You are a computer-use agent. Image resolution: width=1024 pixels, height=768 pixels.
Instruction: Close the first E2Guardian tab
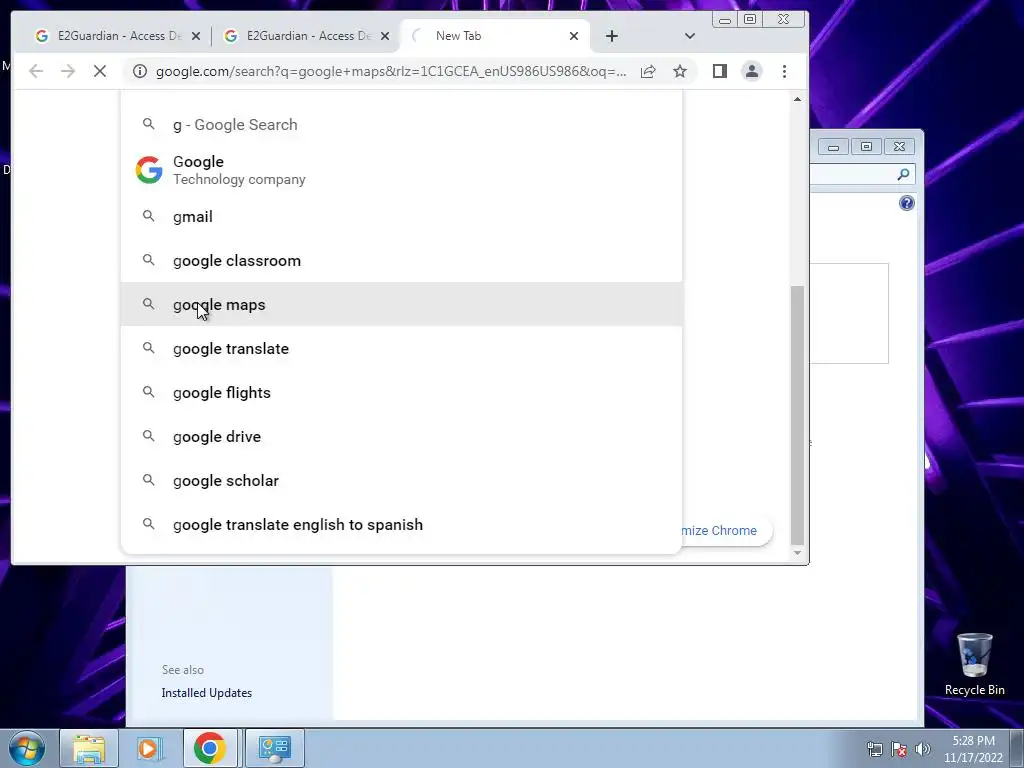tap(196, 36)
